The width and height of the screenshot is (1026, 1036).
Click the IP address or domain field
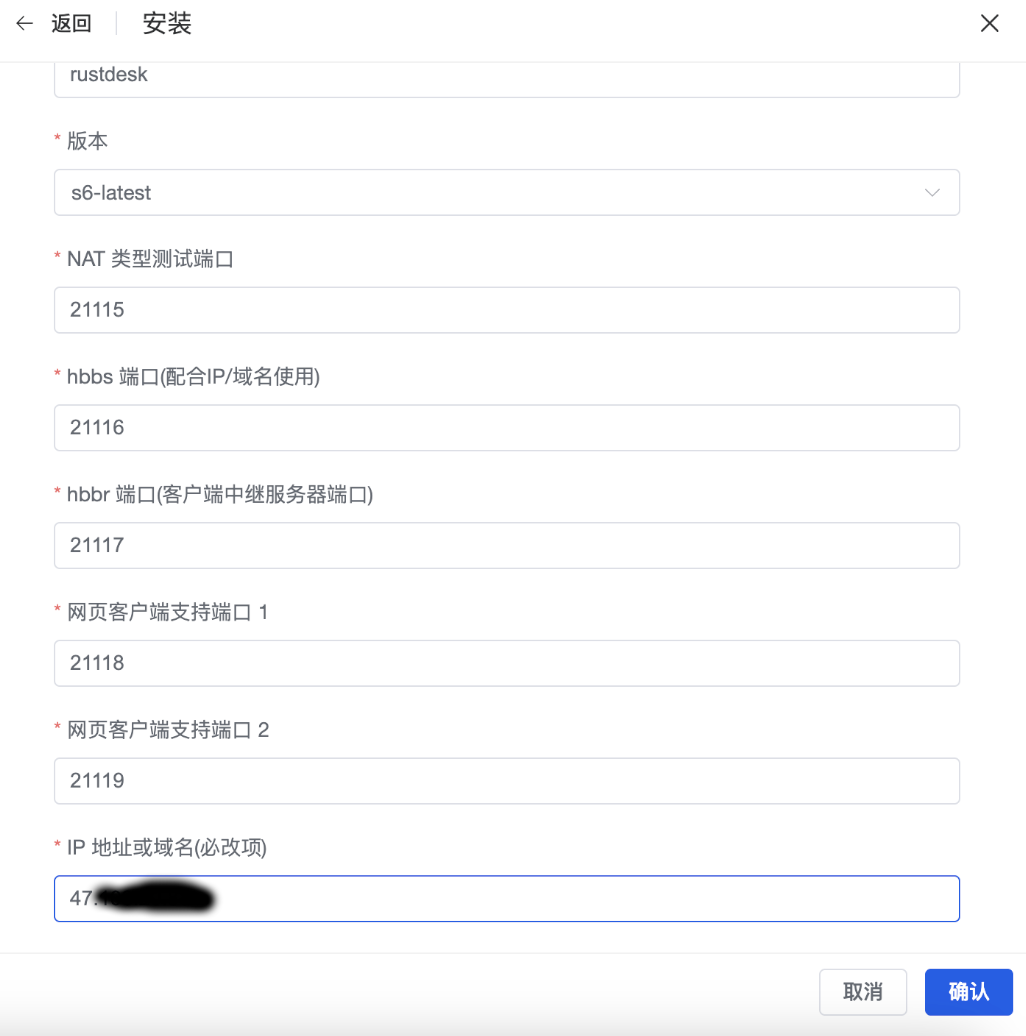(507, 899)
